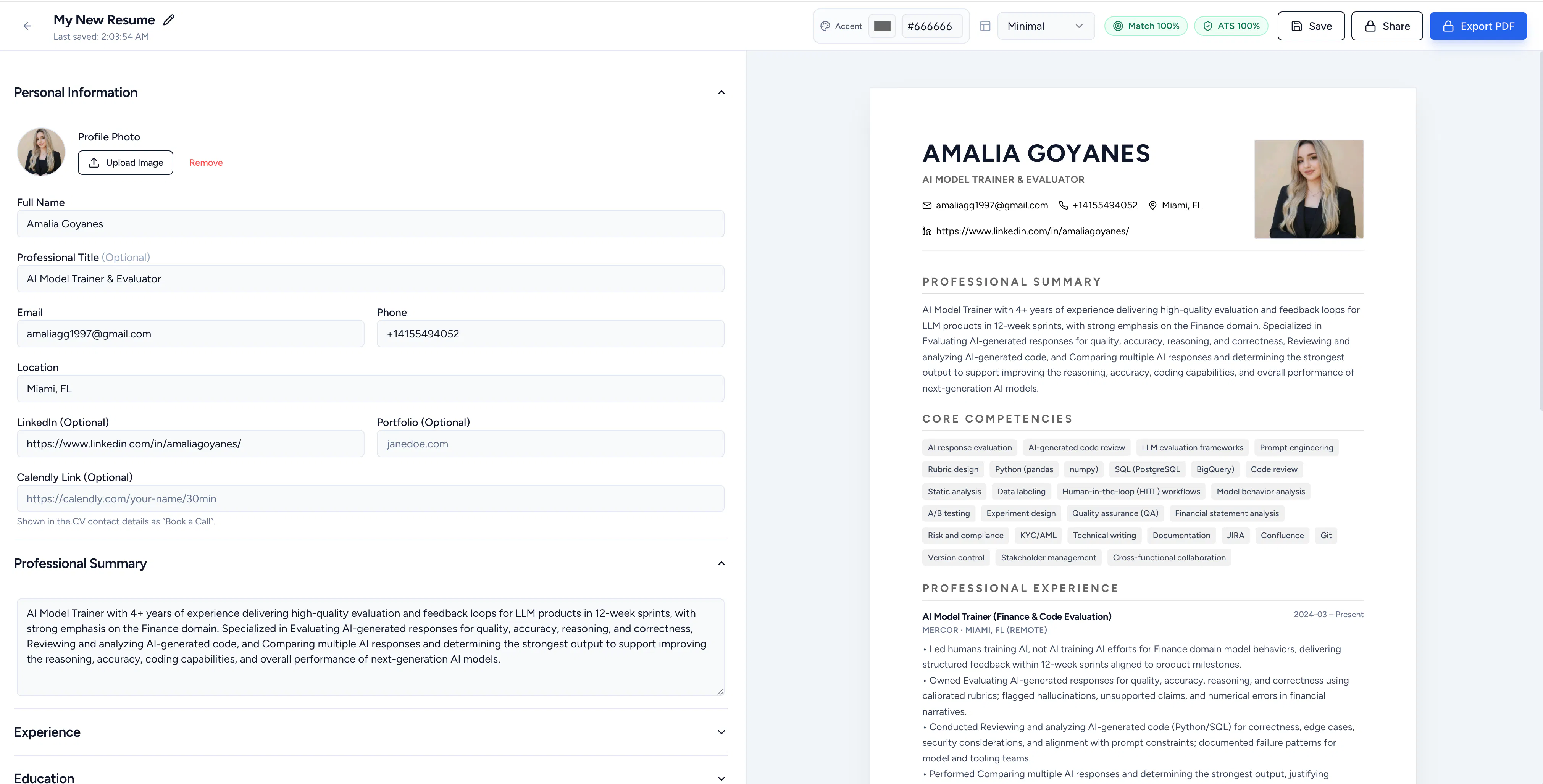Expand the Experience section
1543x784 pixels.
721,732
